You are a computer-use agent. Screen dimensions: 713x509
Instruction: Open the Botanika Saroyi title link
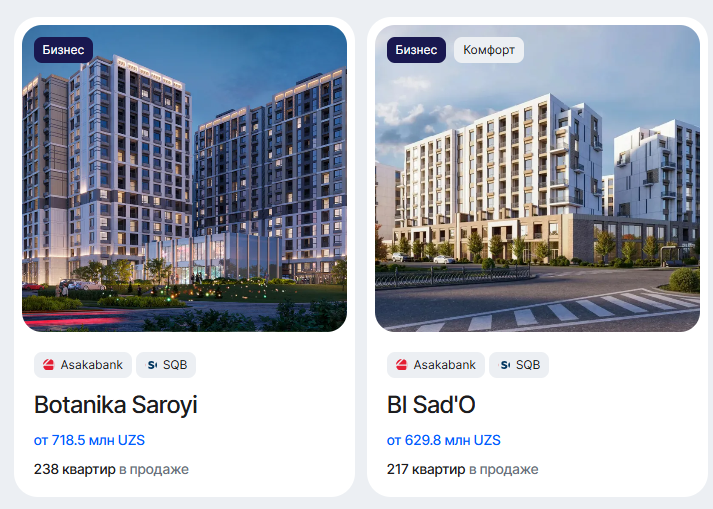tap(115, 404)
